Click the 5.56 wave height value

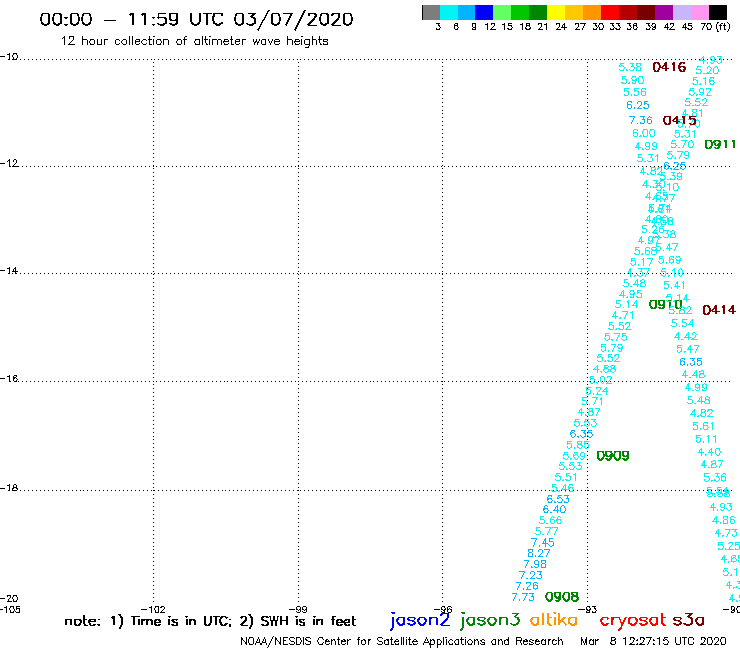click(635, 92)
